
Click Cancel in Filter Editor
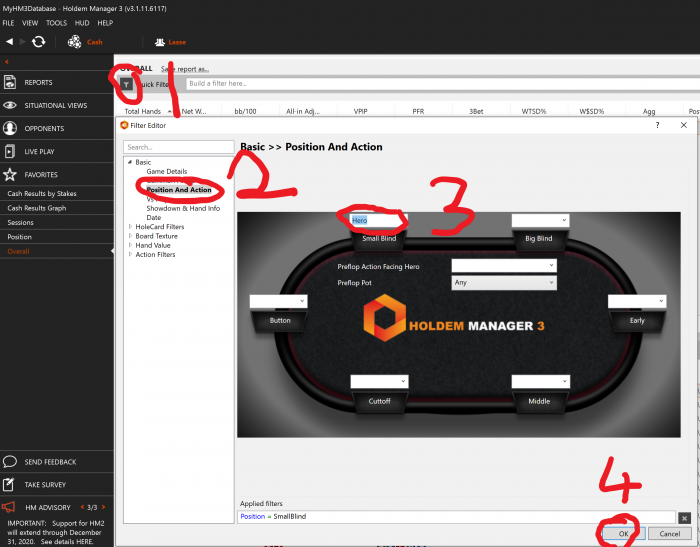[x=670, y=534]
